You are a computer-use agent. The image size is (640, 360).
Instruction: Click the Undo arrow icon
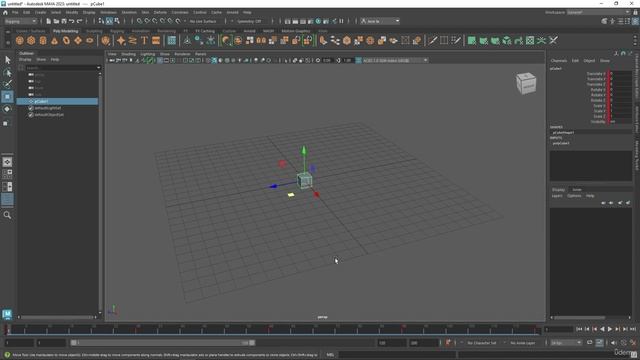click(x=72, y=21)
